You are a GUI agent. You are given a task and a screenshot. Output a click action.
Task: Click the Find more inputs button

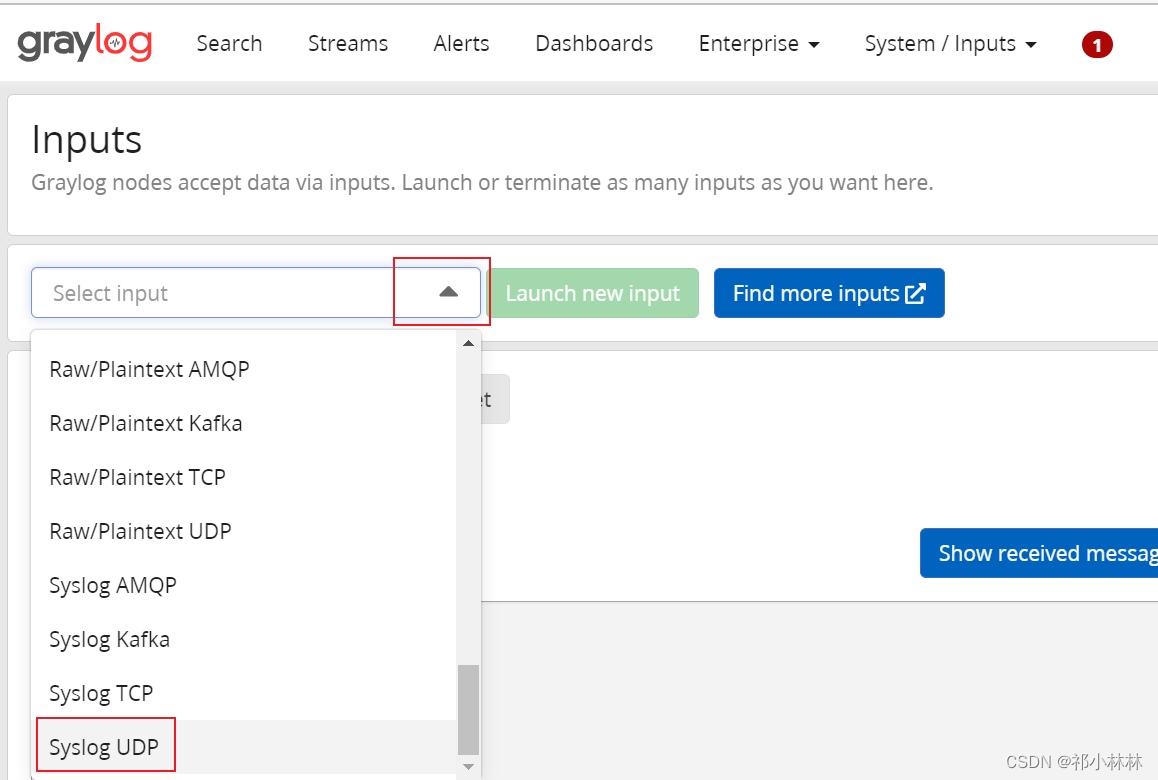pos(829,292)
